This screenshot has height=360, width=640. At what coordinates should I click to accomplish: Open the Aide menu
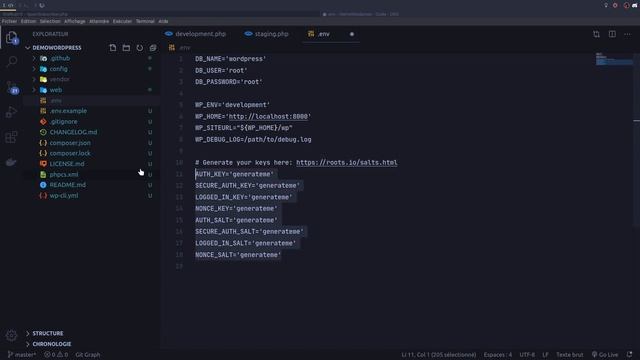(163, 21)
